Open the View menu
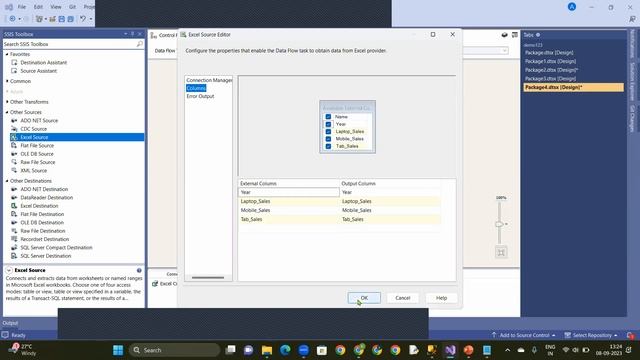 56,7
